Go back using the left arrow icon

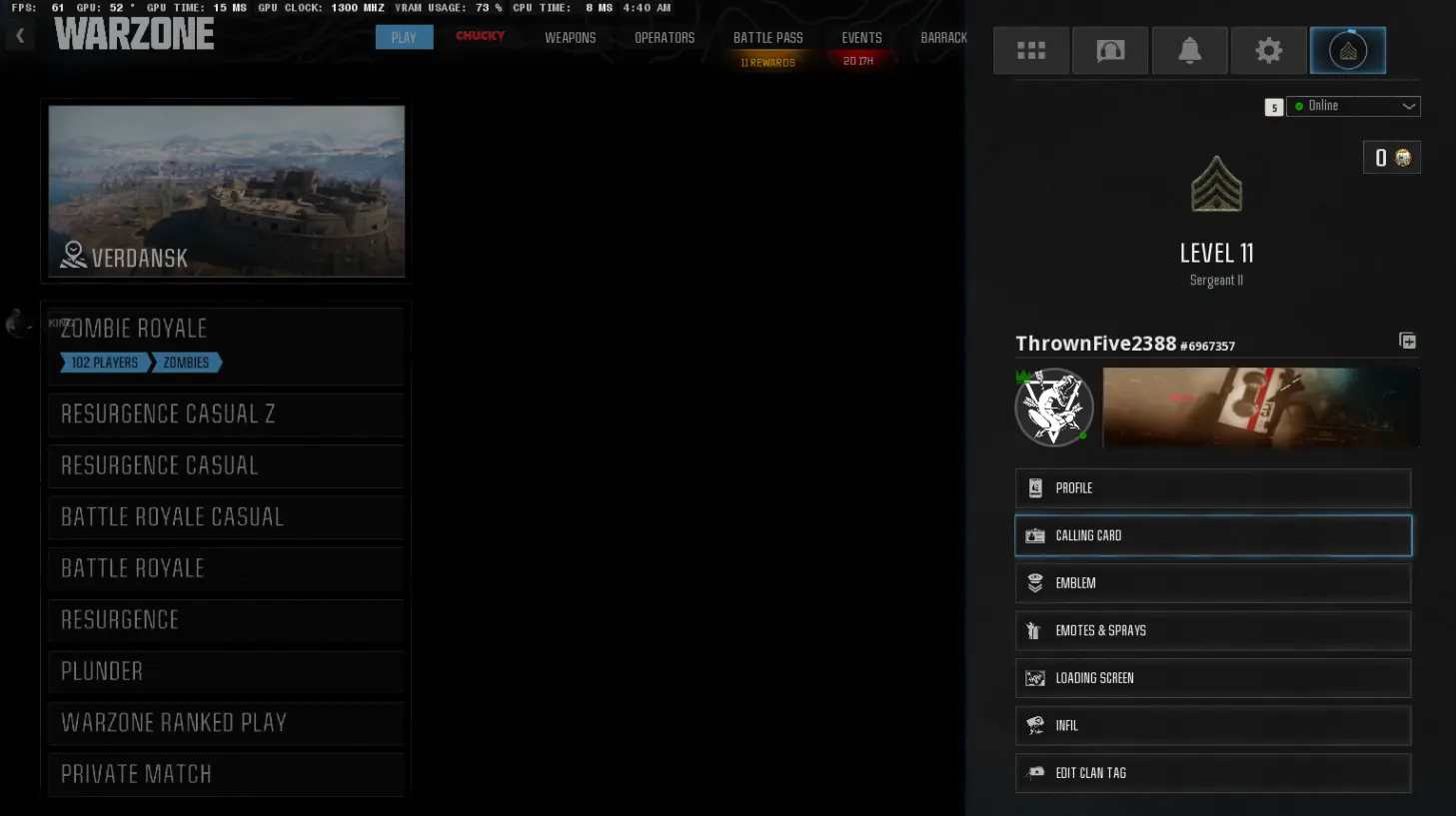[20, 36]
